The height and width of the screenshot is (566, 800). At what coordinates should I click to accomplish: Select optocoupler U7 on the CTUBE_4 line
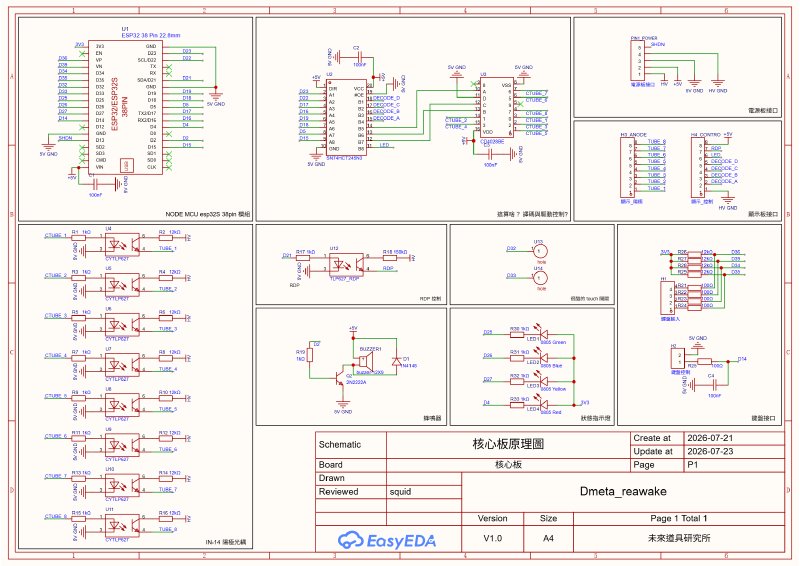pos(122,365)
